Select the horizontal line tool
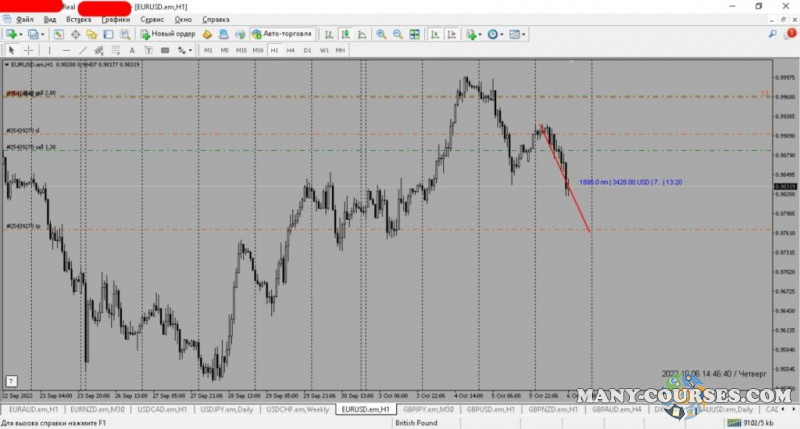The width and height of the screenshot is (800, 429). pyautogui.click(x=66, y=49)
